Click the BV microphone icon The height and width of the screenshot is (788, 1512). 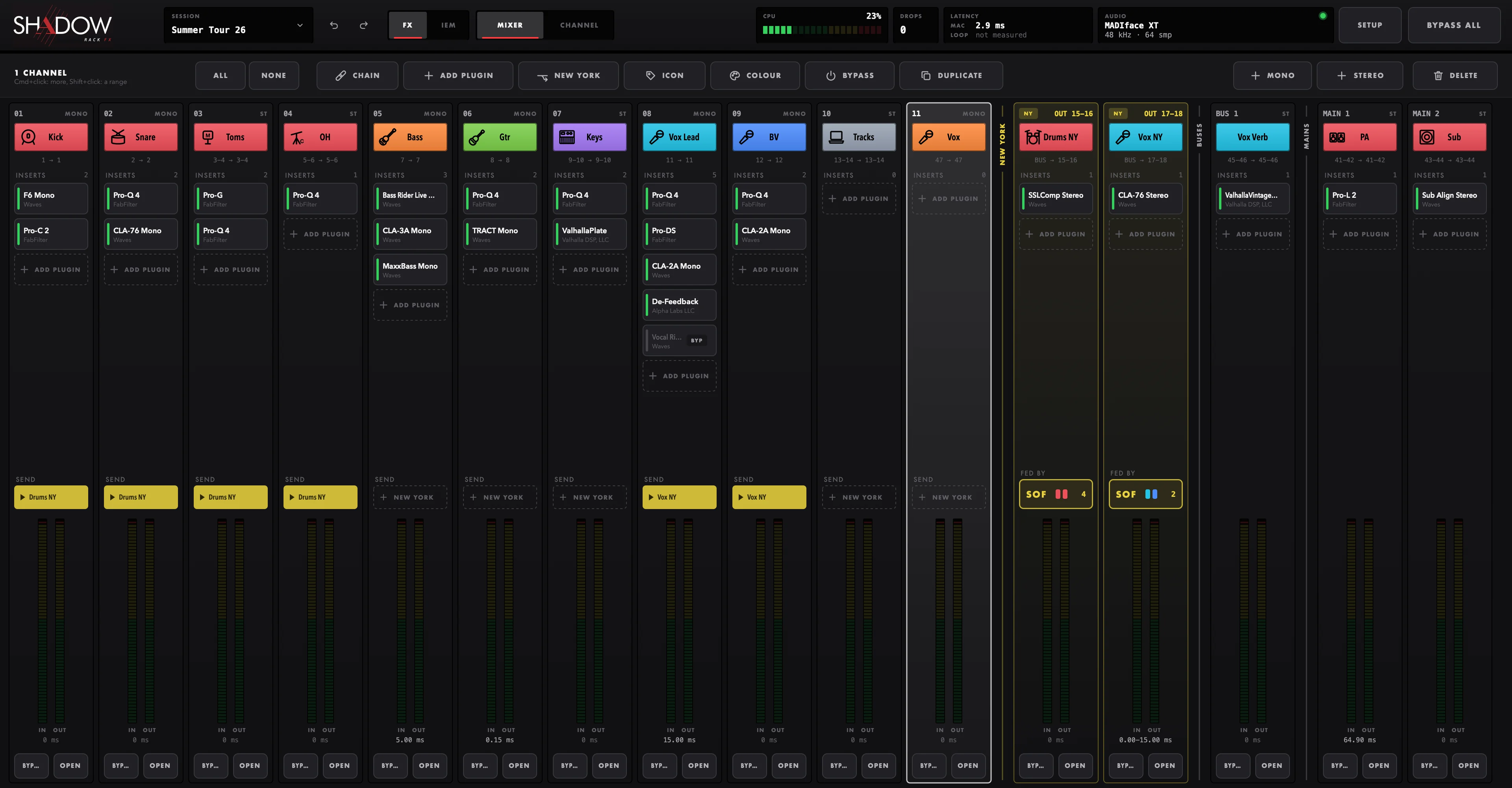[x=747, y=137]
